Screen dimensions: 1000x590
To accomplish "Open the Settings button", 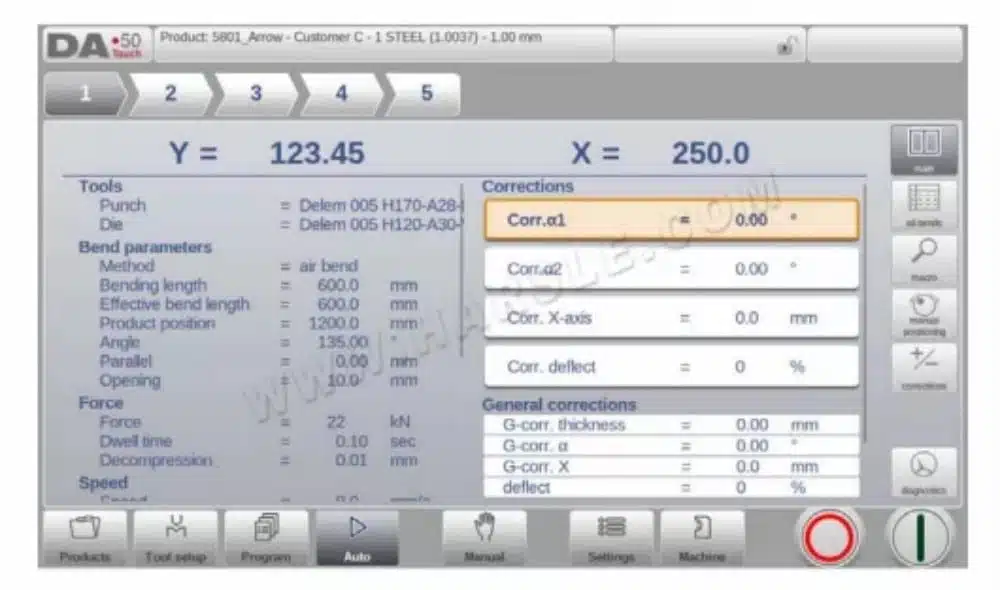I will (x=611, y=538).
